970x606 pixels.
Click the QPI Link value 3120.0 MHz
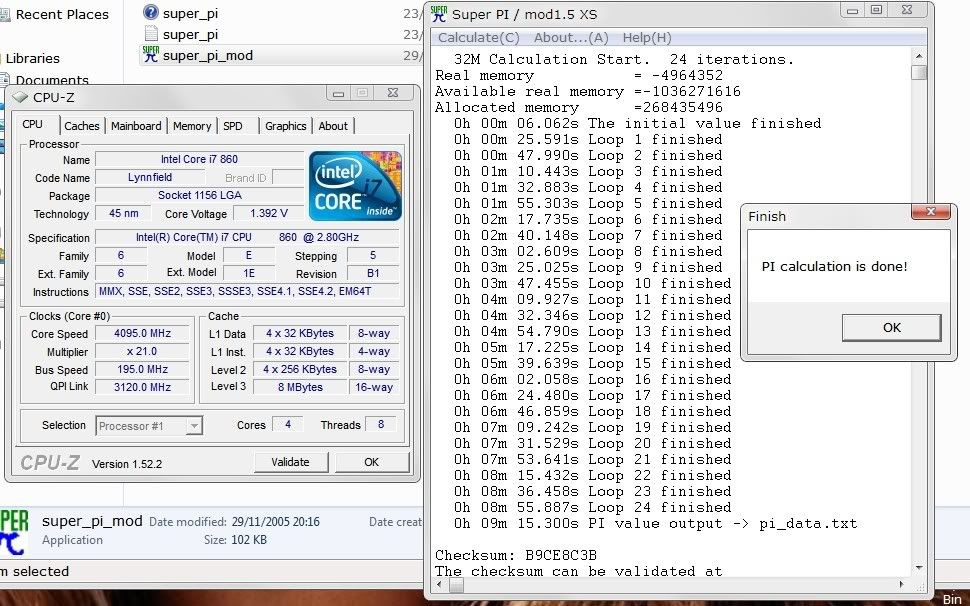tap(142, 387)
